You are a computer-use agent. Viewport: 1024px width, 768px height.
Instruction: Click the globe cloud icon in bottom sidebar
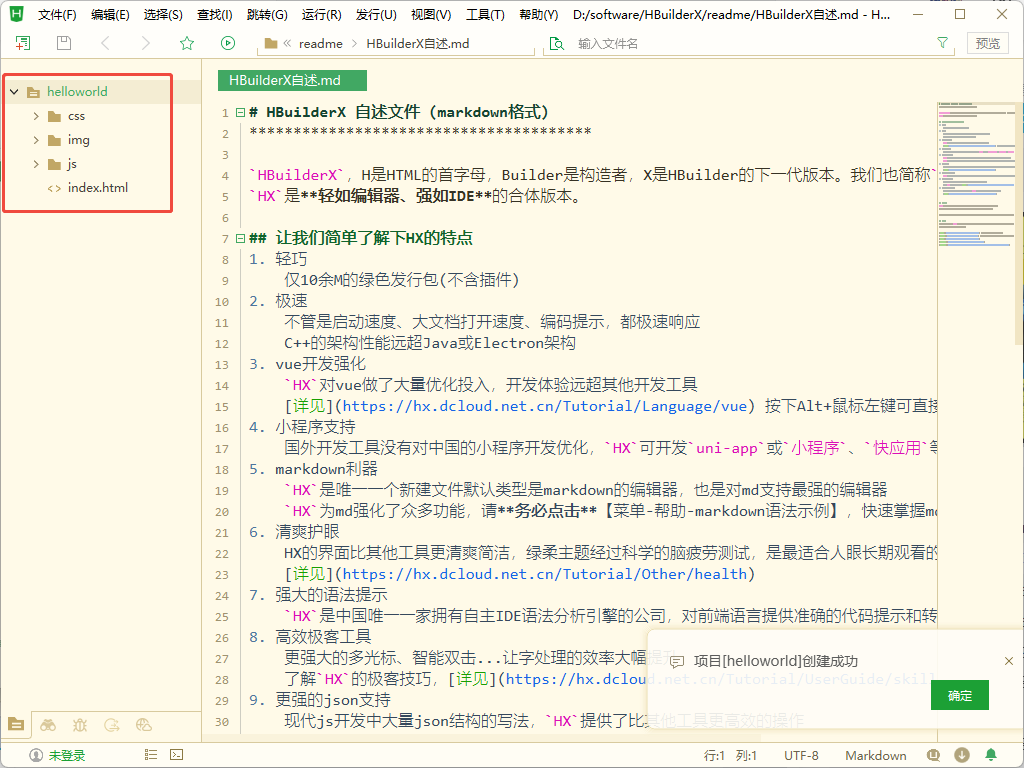tap(144, 724)
